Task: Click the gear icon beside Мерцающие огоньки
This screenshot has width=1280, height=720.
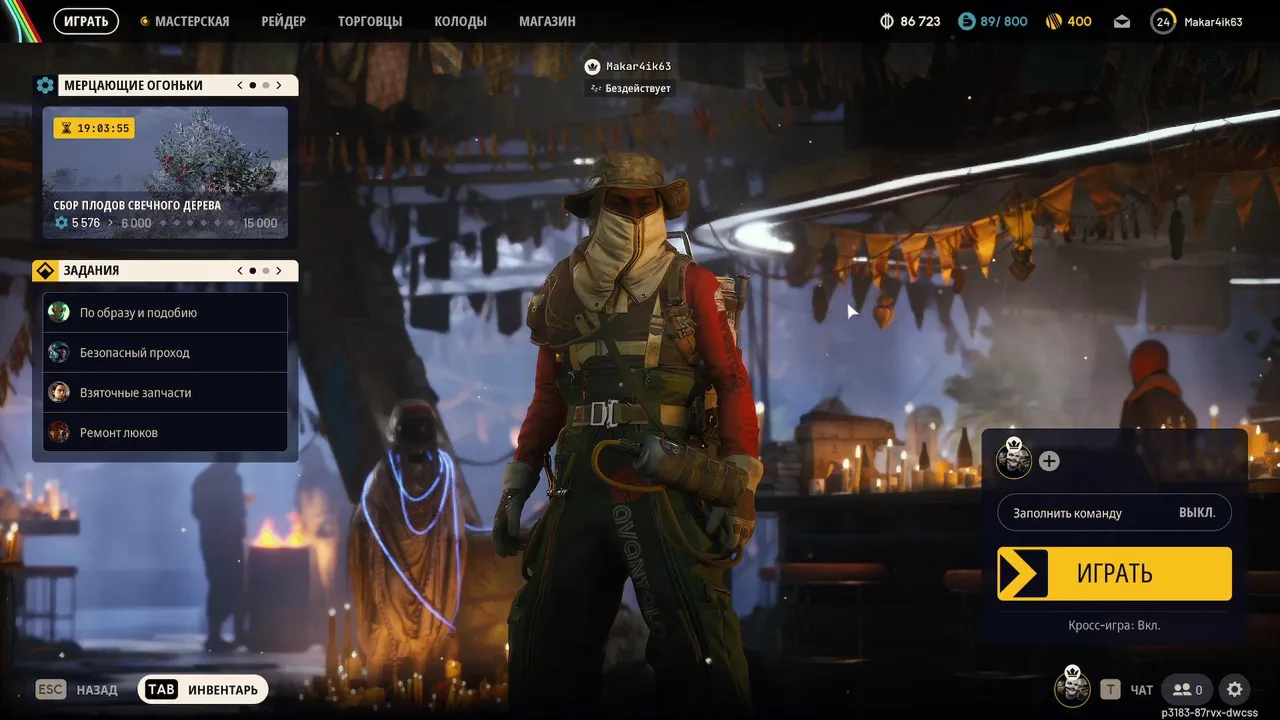Action: click(45, 85)
